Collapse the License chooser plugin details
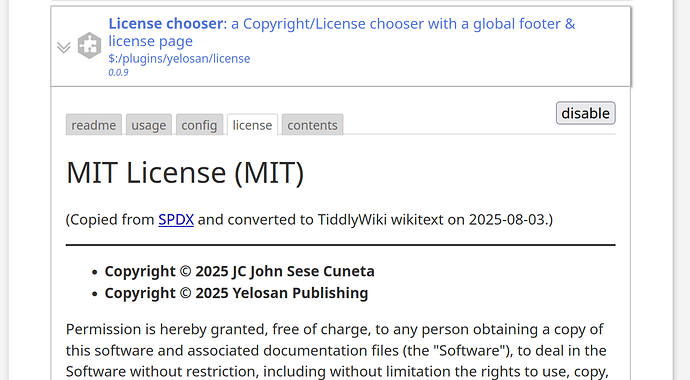The image size is (690, 380). pyautogui.click(x=64, y=47)
